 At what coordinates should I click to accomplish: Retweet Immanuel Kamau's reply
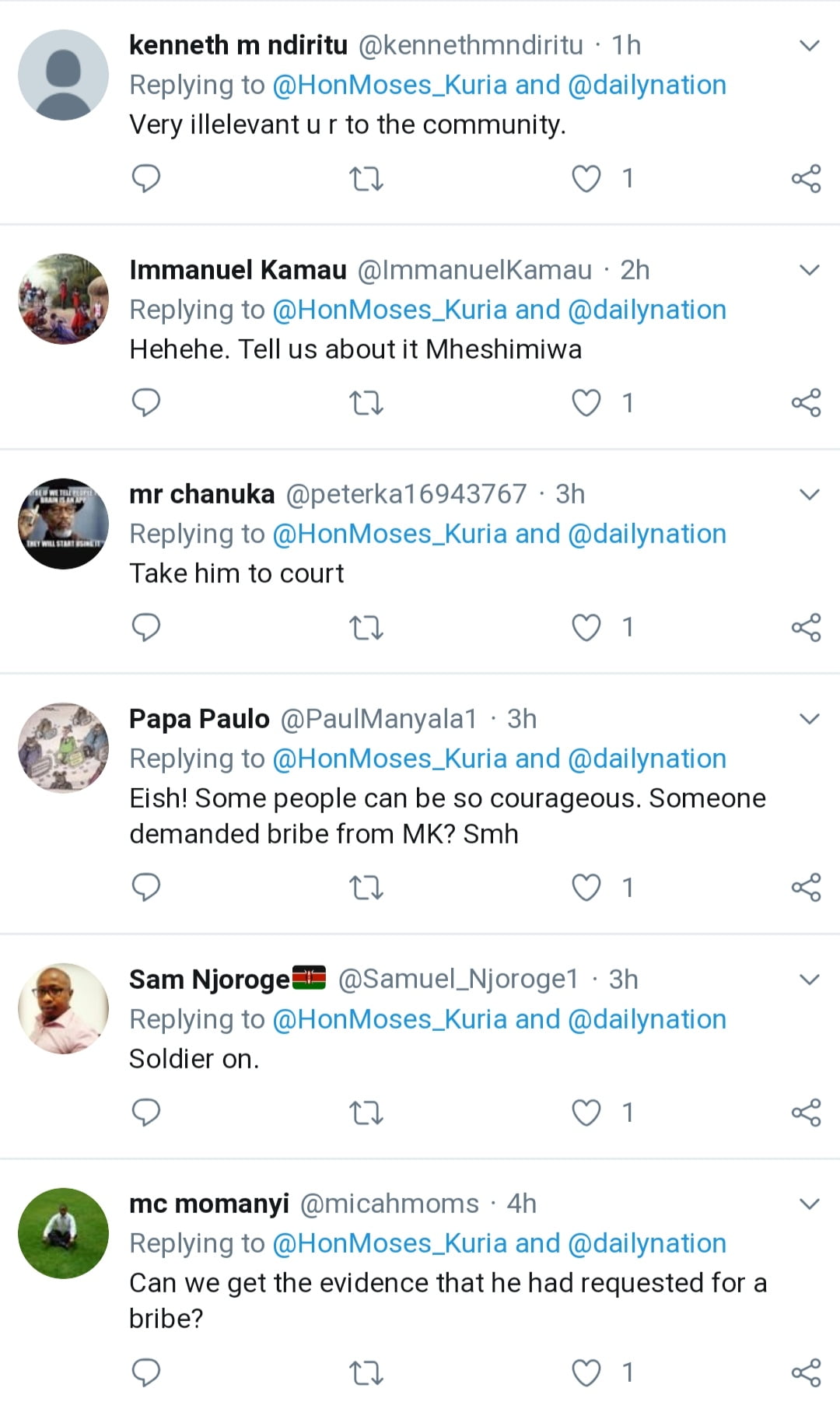366,403
